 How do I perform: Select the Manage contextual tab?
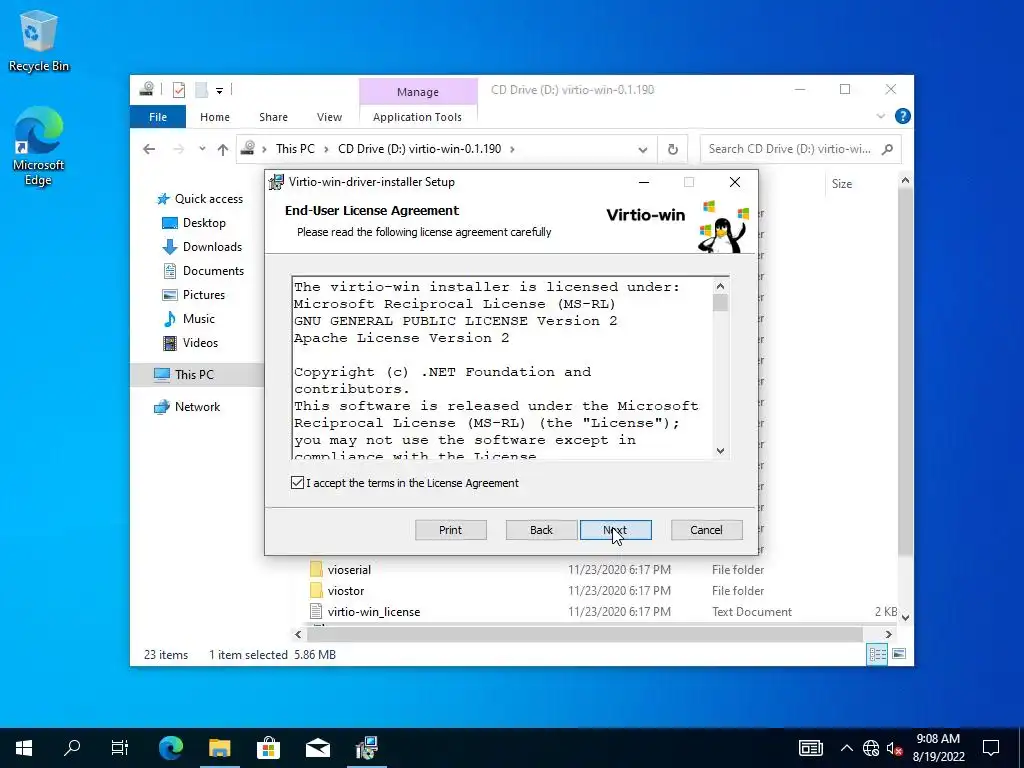418,92
